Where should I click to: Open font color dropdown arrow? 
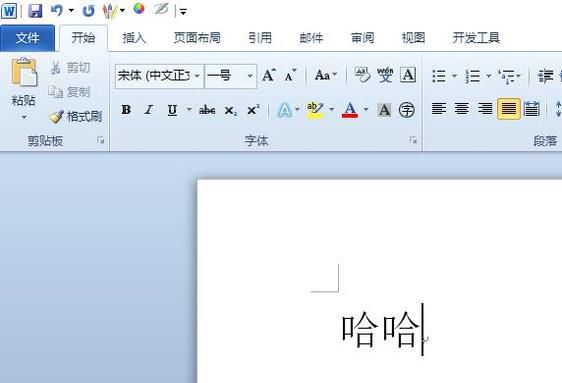point(366,109)
